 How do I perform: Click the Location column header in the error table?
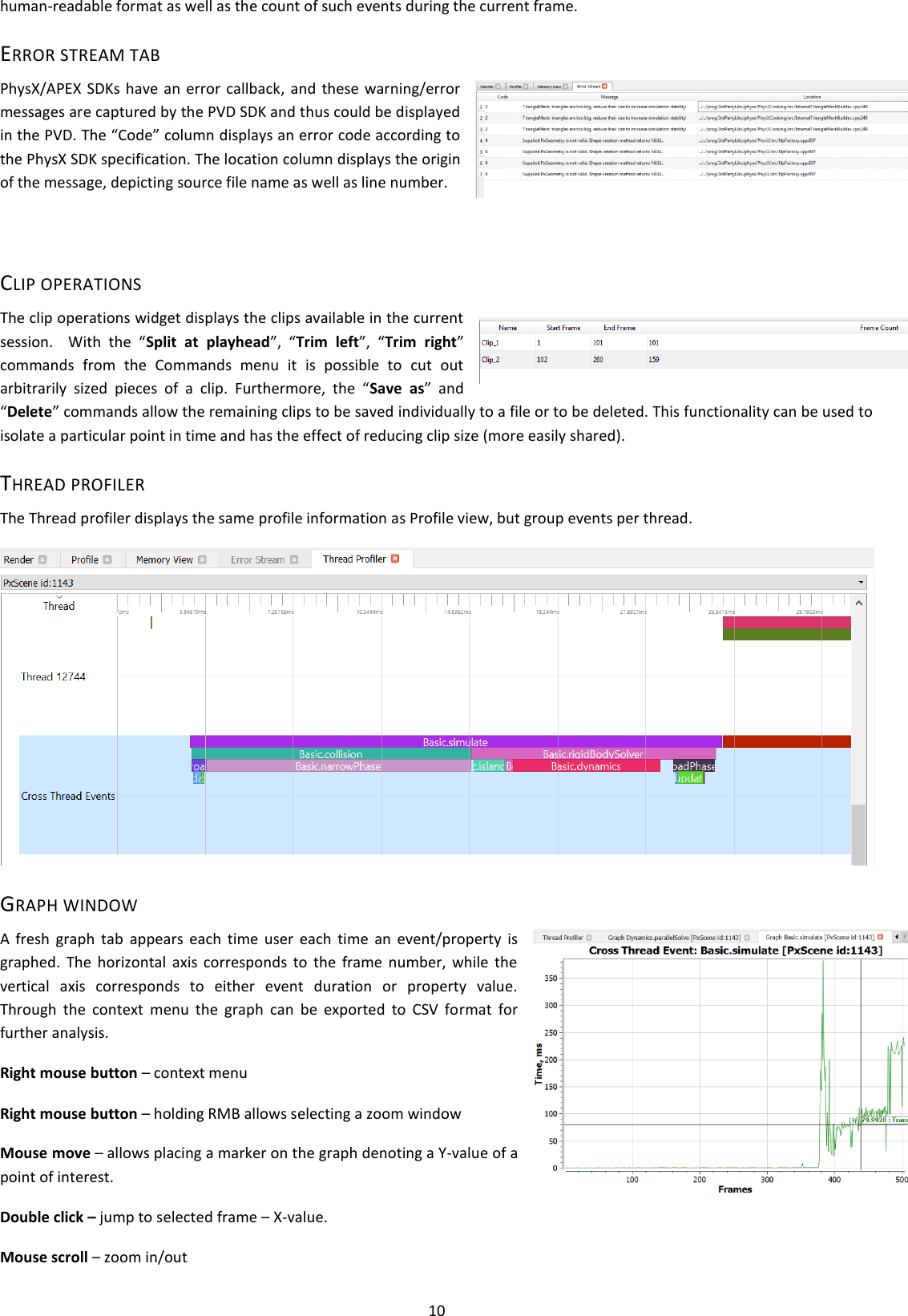pos(813,97)
